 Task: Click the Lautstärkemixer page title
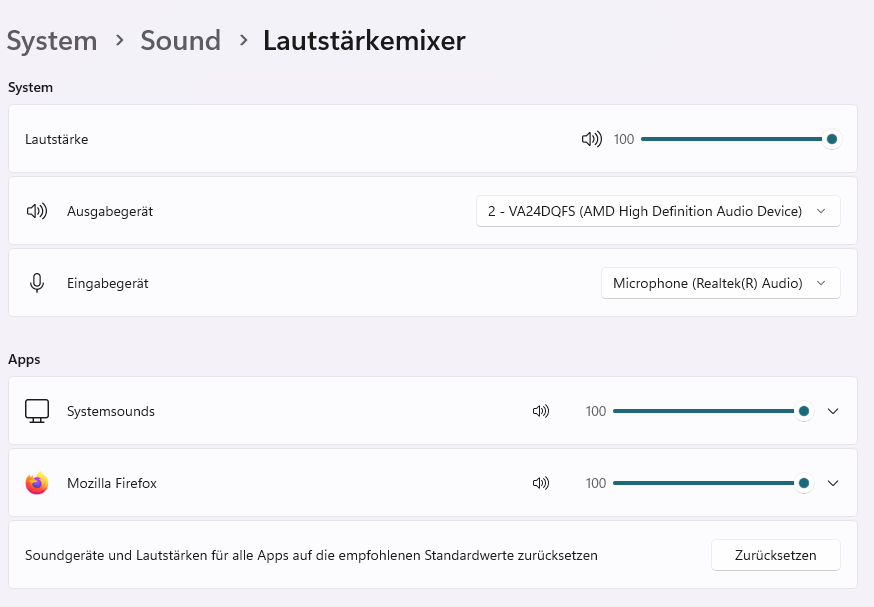[x=364, y=41]
